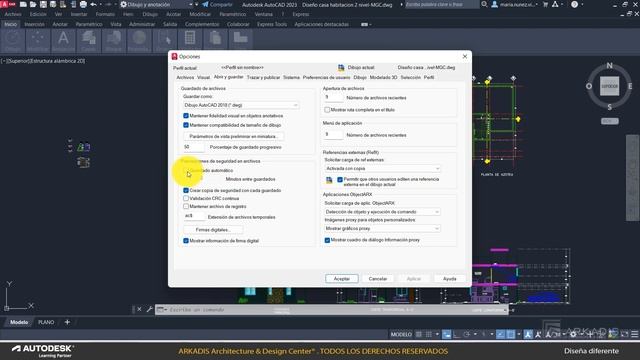The height and width of the screenshot is (360, 640).
Task: Click Firmas digitales button
Action: click(213, 230)
